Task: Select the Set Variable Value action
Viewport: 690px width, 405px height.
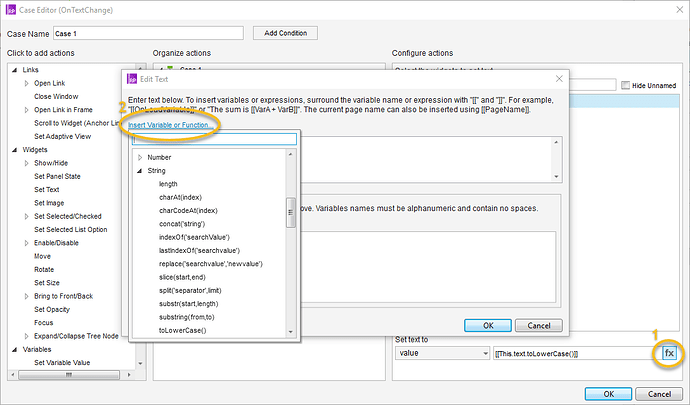Action: pos(61,363)
